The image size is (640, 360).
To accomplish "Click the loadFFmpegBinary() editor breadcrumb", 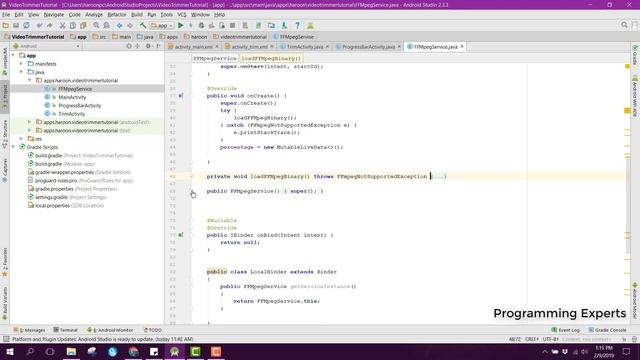I will [x=271, y=58].
